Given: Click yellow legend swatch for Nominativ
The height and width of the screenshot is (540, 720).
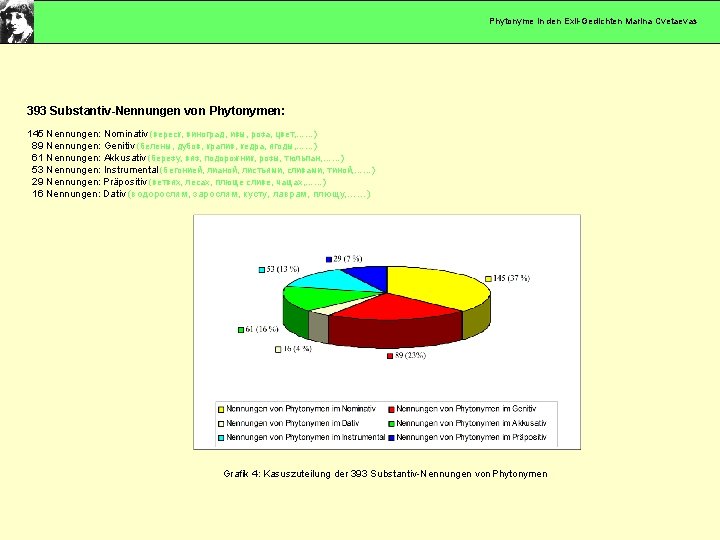Looking at the screenshot, I should tap(221, 410).
